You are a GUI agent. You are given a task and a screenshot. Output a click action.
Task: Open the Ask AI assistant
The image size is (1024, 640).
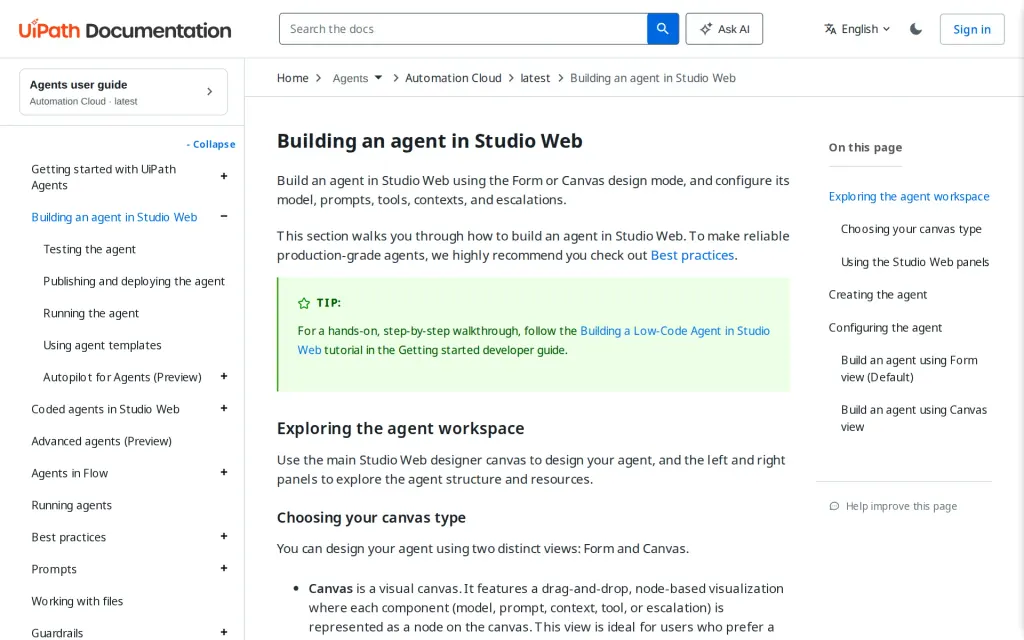tap(724, 29)
